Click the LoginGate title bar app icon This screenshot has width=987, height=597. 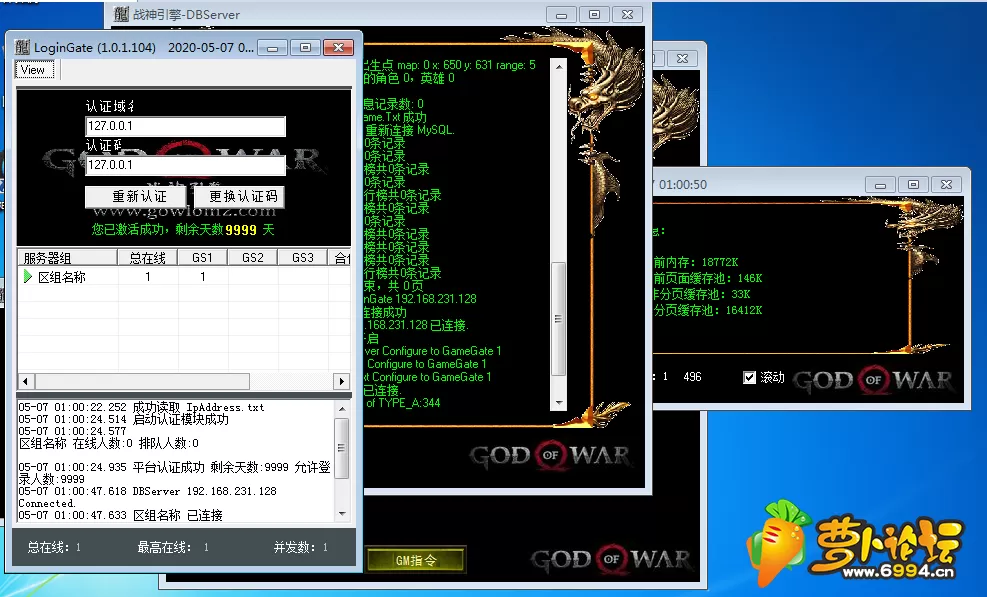pos(23,47)
